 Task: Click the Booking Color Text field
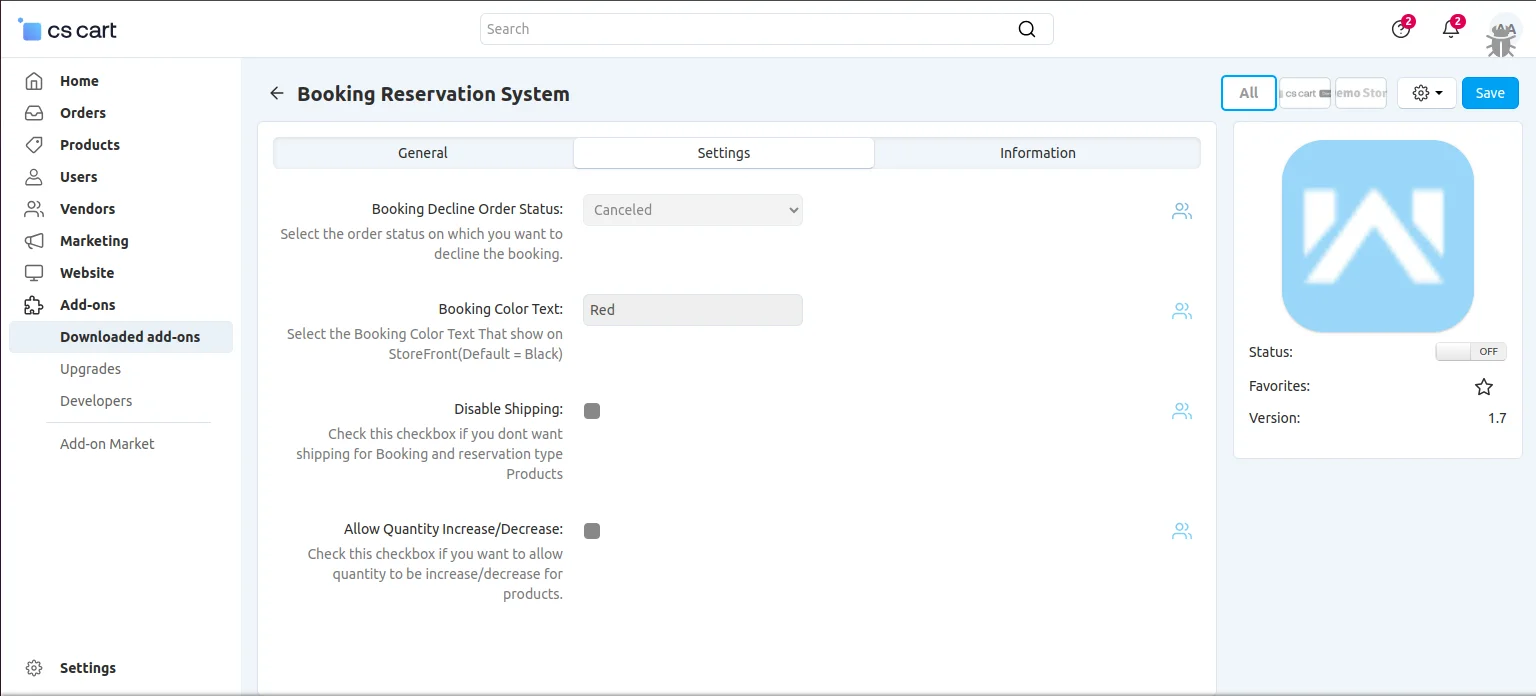click(692, 310)
